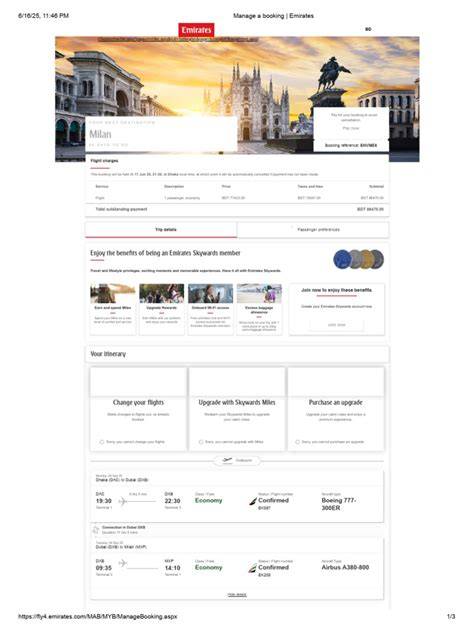Click the Skywards member benefits heading
This screenshot has width=474, height=632.
(x=165, y=253)
